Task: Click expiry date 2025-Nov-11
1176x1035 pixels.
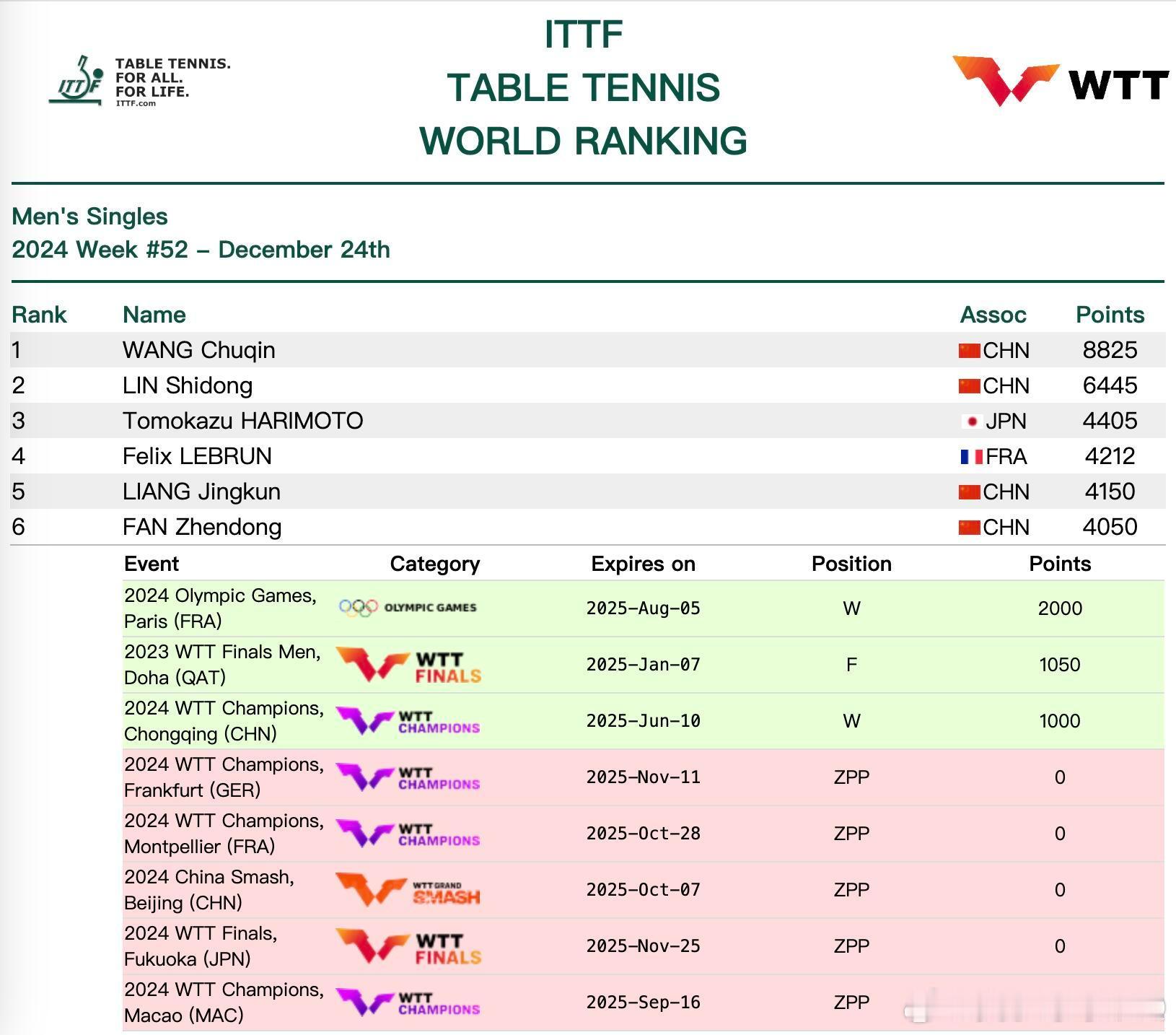Action: (644, 777)
